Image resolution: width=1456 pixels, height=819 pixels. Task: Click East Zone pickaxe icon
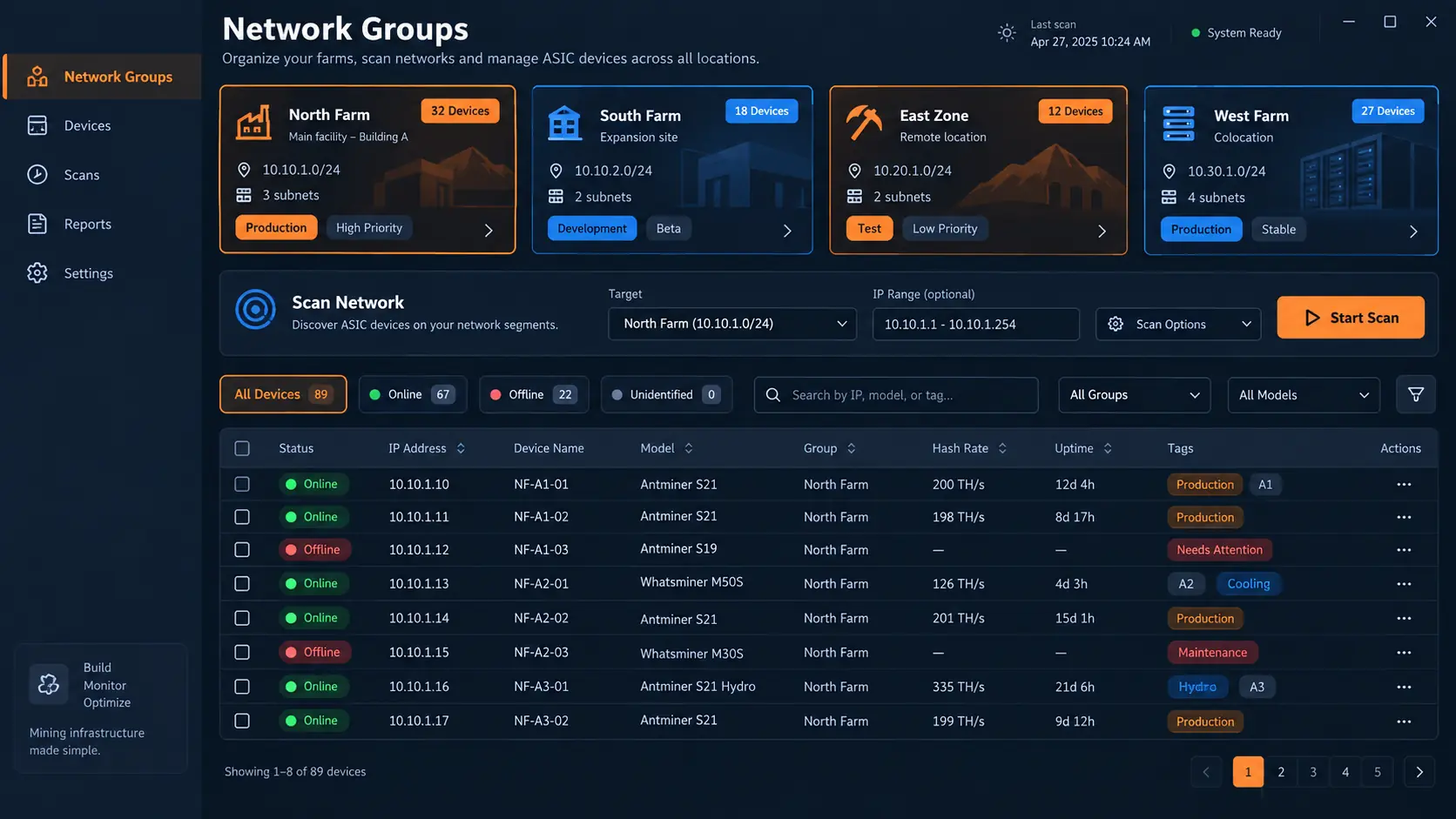tap(864, 123)
